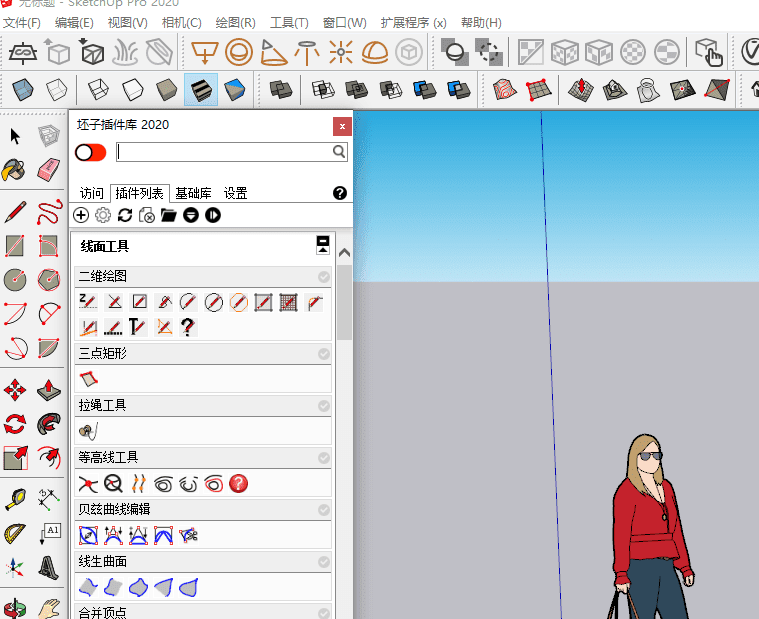The height and width of the screenshot is (619, 759).
Task: Select the 3D Text tool
Action: 48,567
